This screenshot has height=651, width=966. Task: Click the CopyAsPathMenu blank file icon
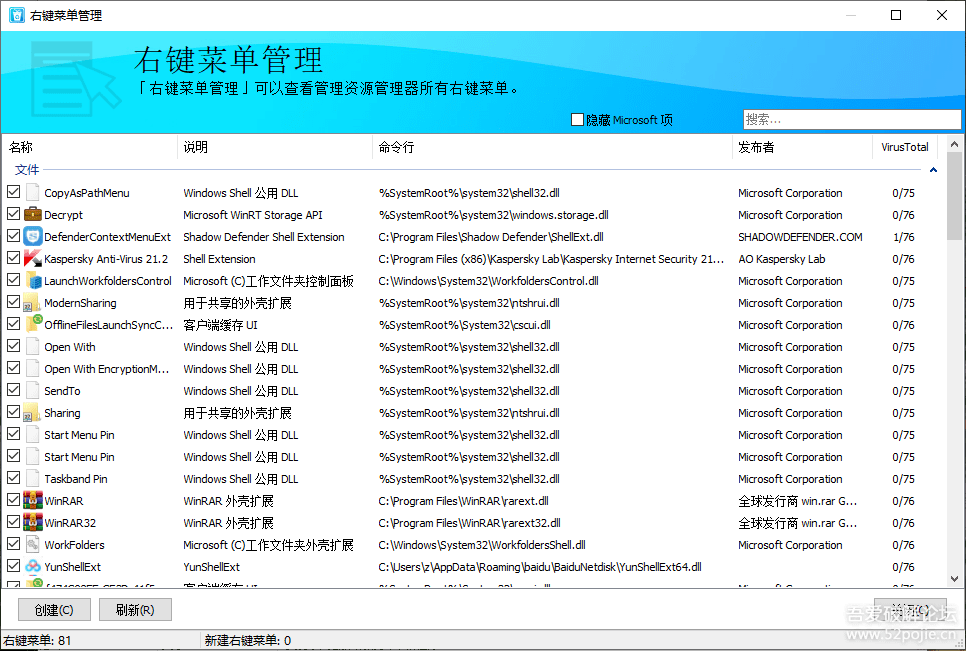(33, 193)
